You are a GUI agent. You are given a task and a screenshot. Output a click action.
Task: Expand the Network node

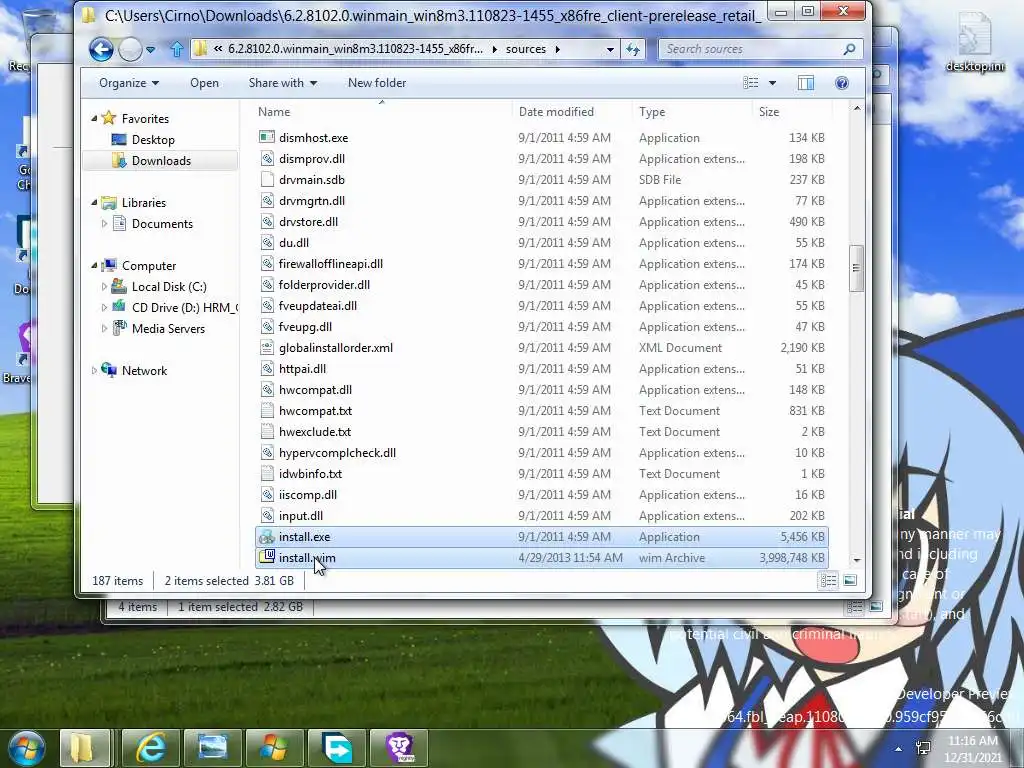(x=94, y=370)
